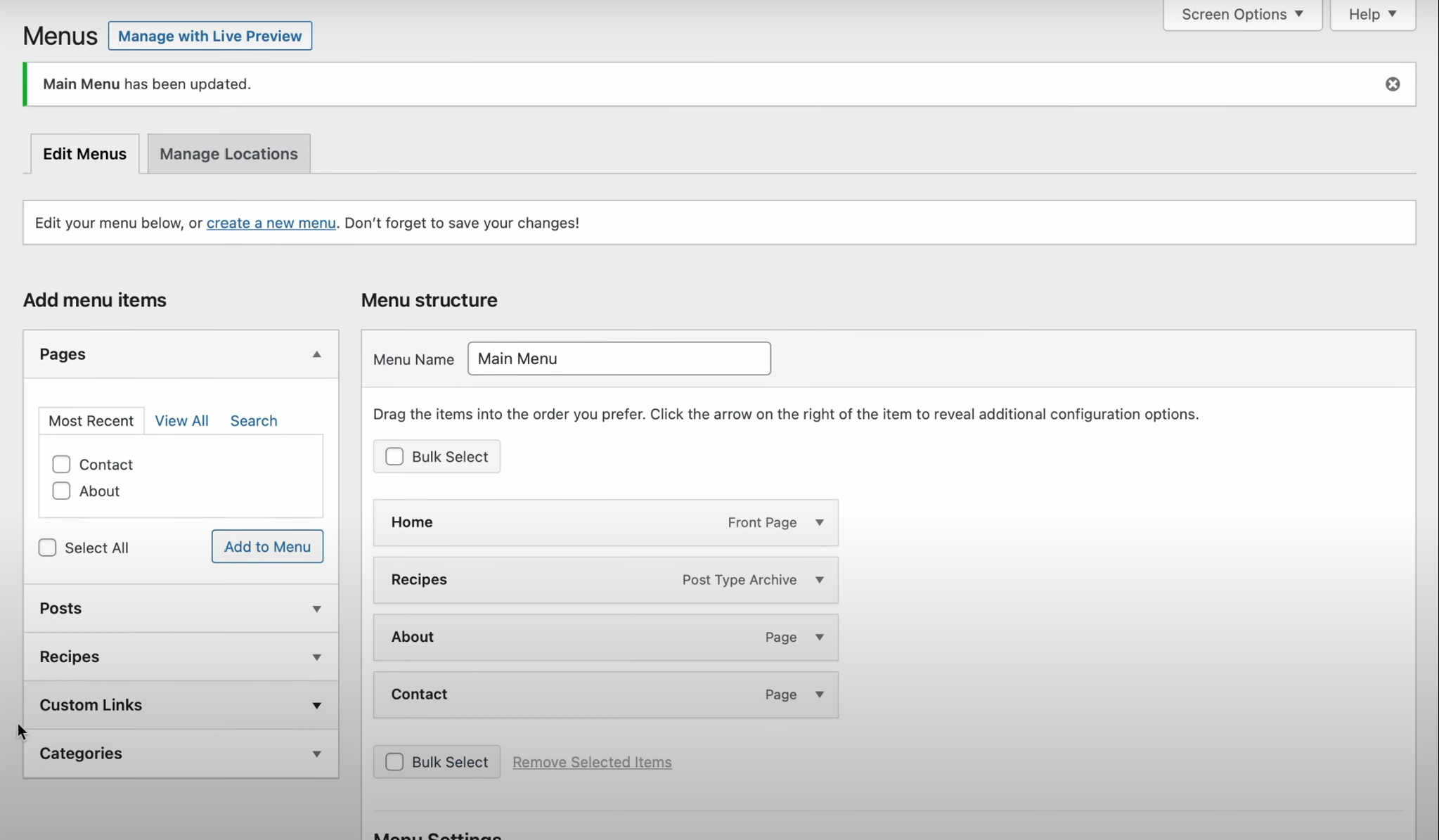Open Home menu item options arrow
Viewport: 1439px width, 840px height.
(819, 522)
